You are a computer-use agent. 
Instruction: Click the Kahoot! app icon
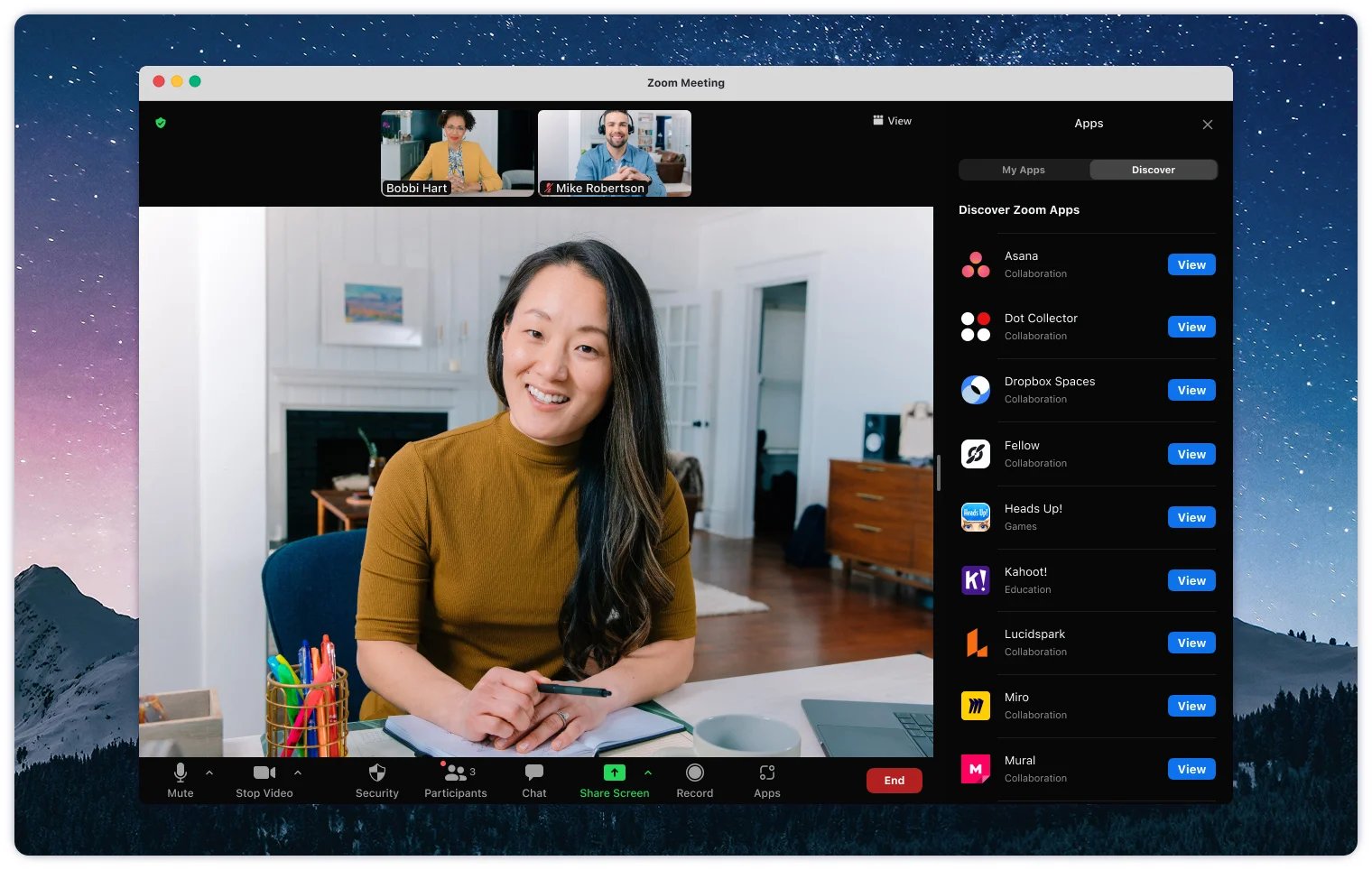[x=975, y=580]
